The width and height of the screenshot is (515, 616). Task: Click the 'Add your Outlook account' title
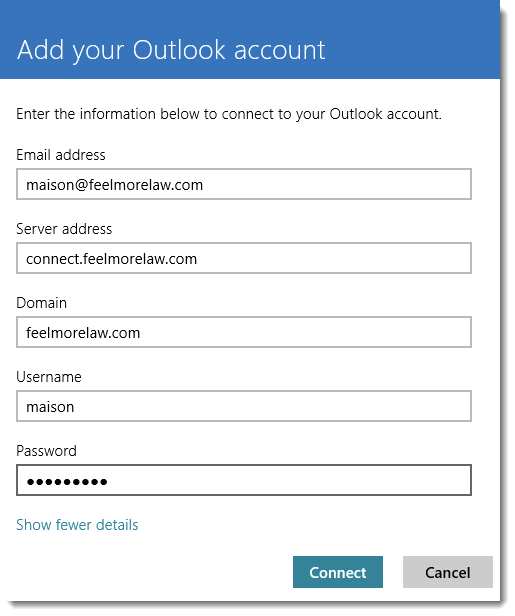coord(171,50)
